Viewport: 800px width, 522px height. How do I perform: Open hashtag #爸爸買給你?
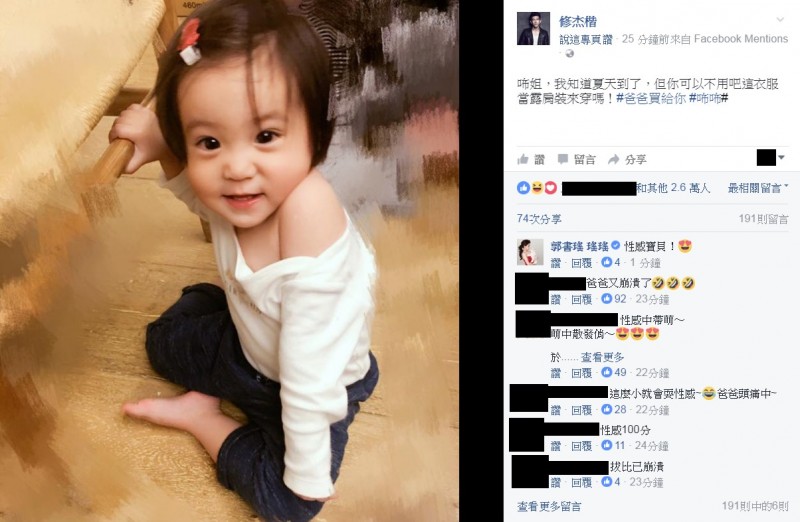(651, 99)
